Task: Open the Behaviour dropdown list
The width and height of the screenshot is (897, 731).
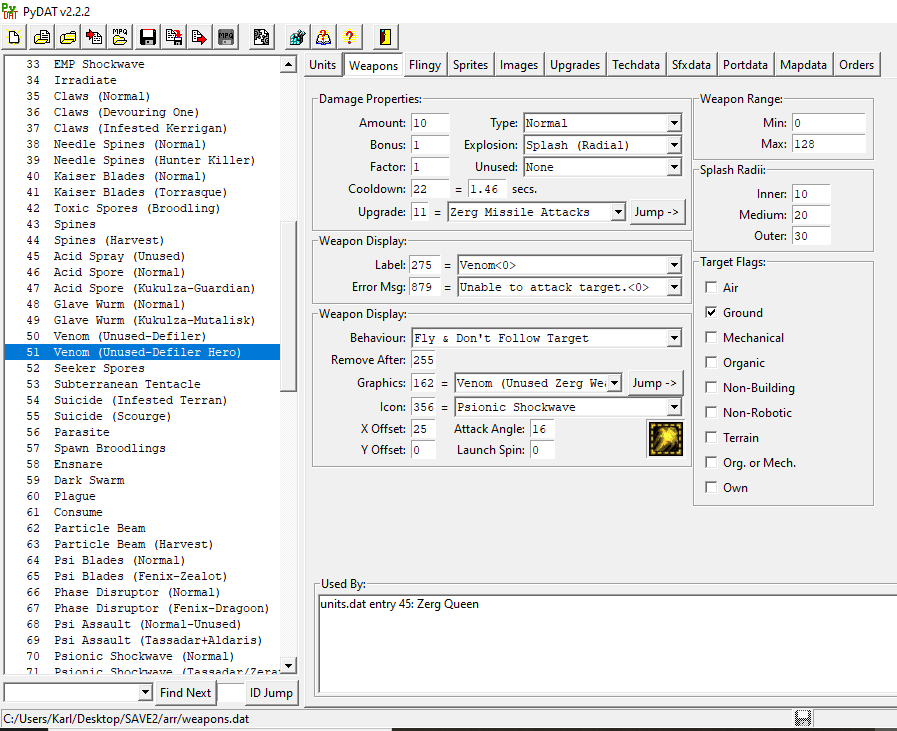Action: [674, 338]
